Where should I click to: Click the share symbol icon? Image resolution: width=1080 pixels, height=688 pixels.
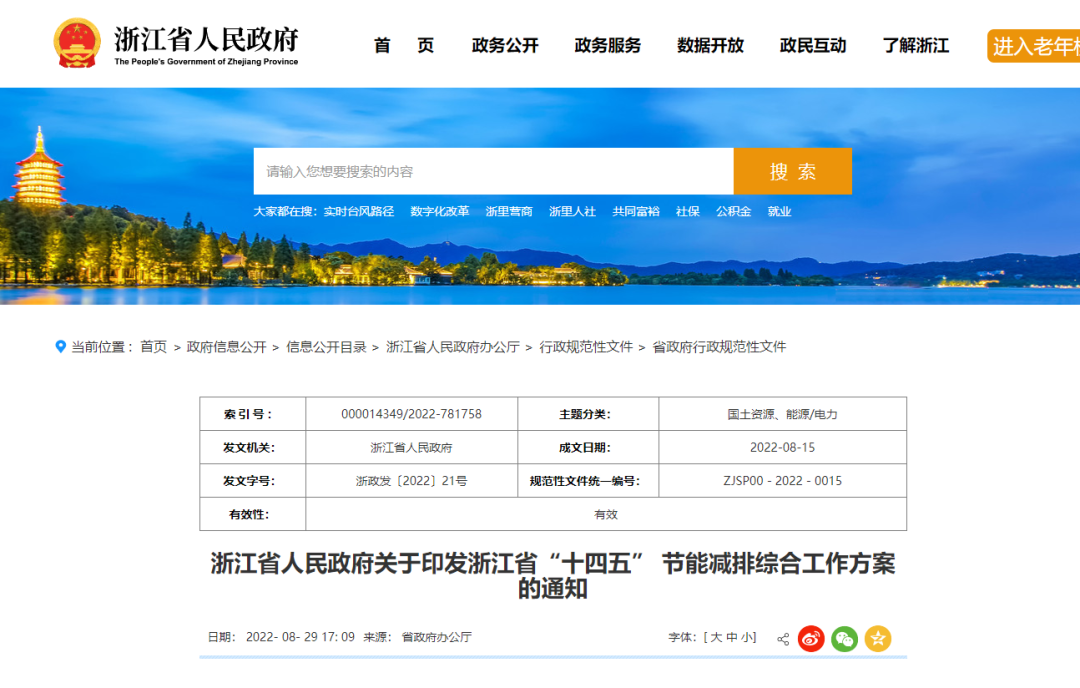tap(783, 639)
